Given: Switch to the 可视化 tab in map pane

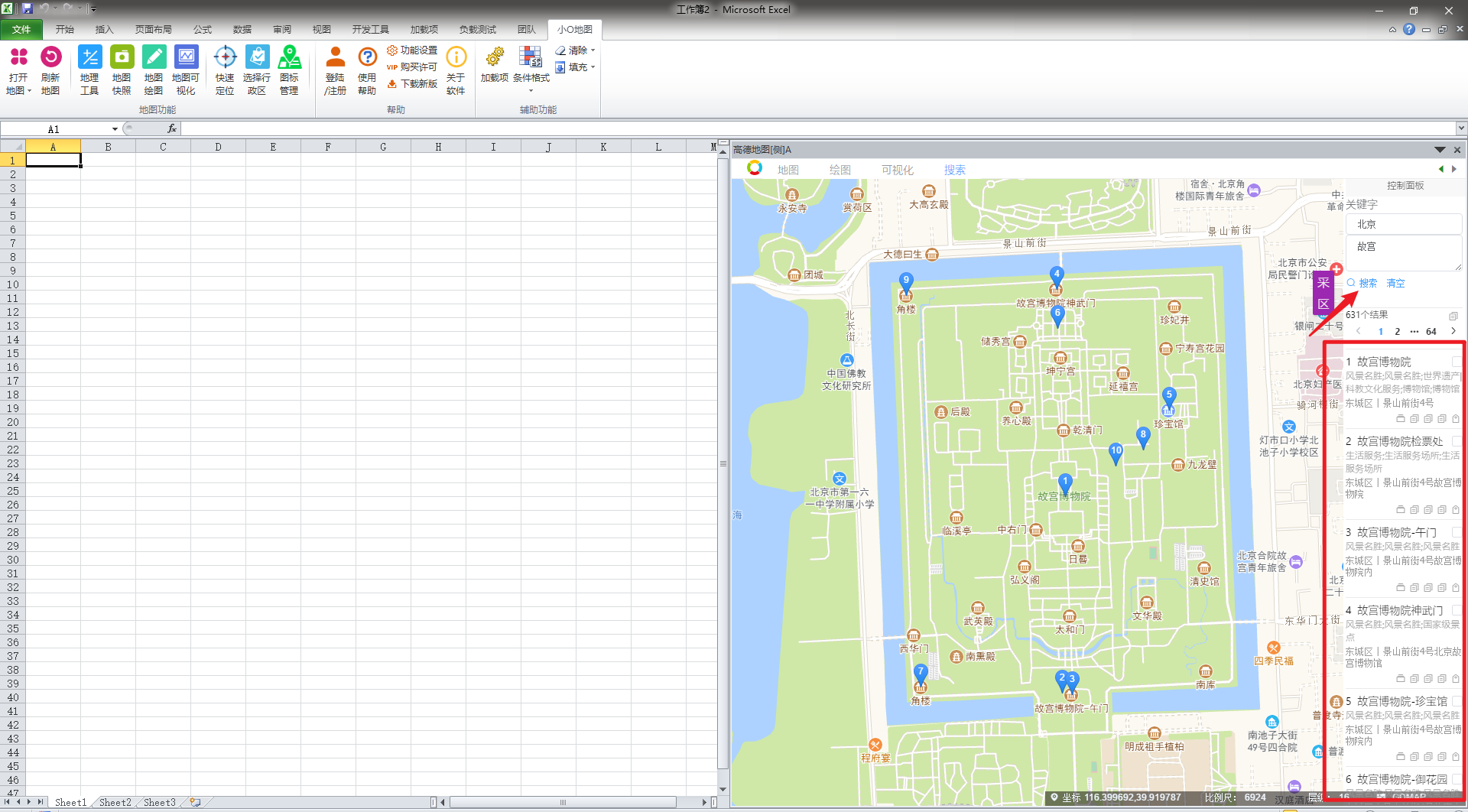Looking at the screenshot, I should pyautogui.click(x=897, y=170).
